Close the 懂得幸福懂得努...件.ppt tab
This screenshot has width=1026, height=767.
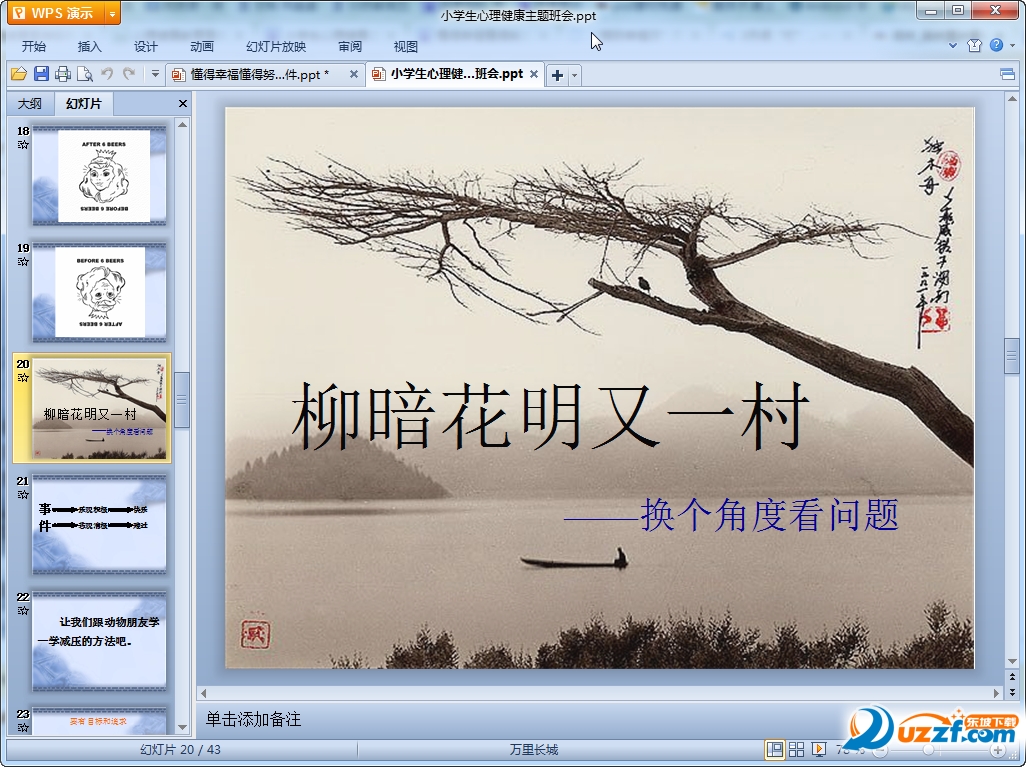click(353, 74)
